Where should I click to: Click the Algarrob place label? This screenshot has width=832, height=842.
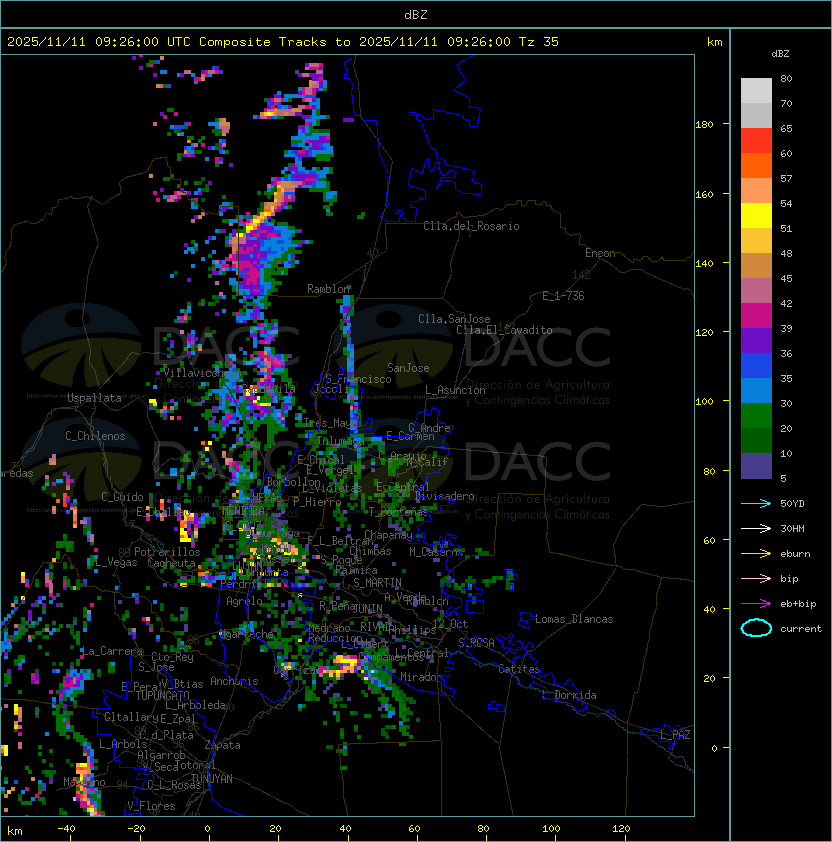161,755
